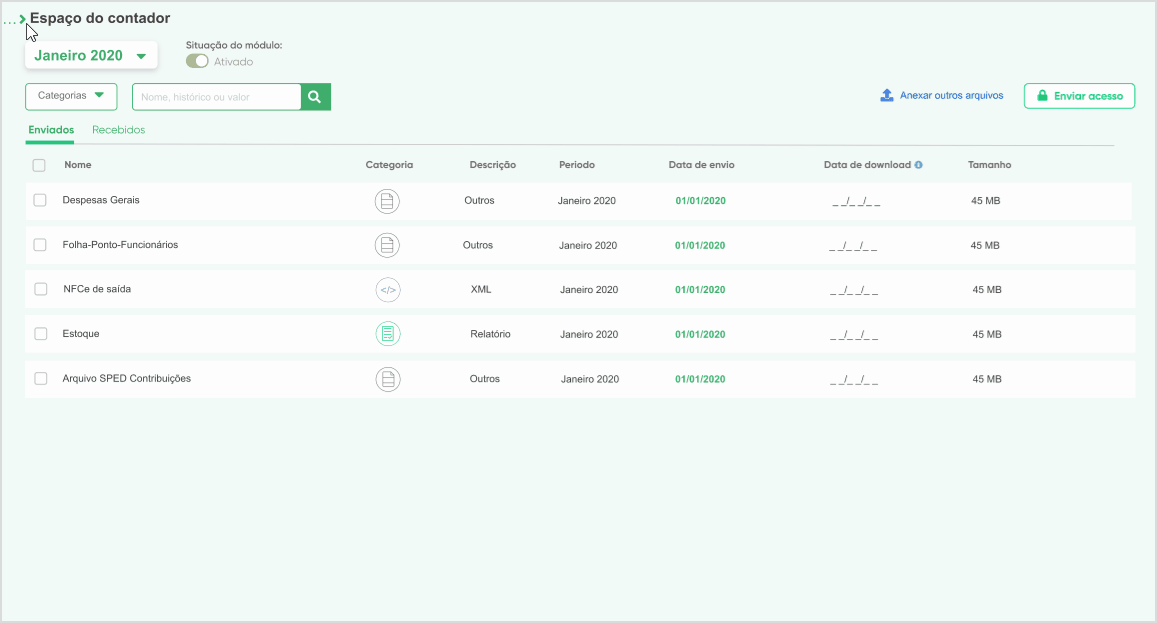This screenshot has height=623, width=1157.
Task: Click the Nome column header
Action: pyautogui.click(x=77, y=165)
